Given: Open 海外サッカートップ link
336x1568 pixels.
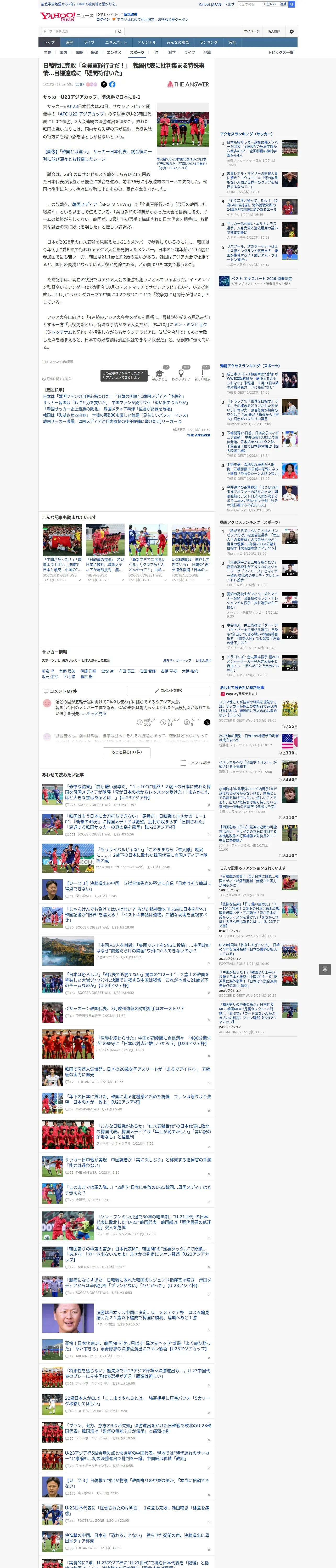Looking at the screenshot, I should (177, 660).
